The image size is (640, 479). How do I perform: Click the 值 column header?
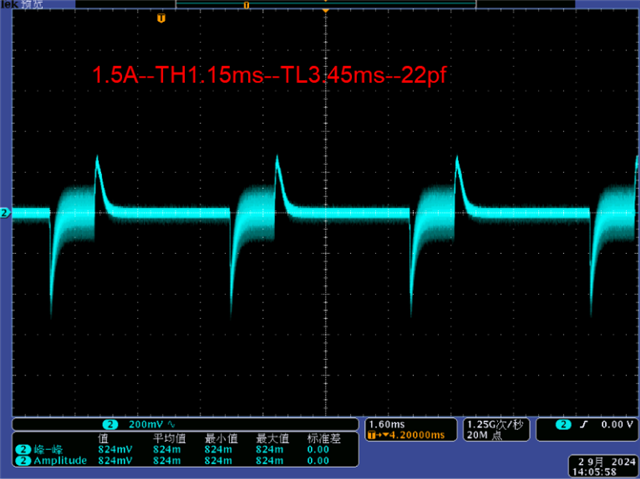click(103, 439)
